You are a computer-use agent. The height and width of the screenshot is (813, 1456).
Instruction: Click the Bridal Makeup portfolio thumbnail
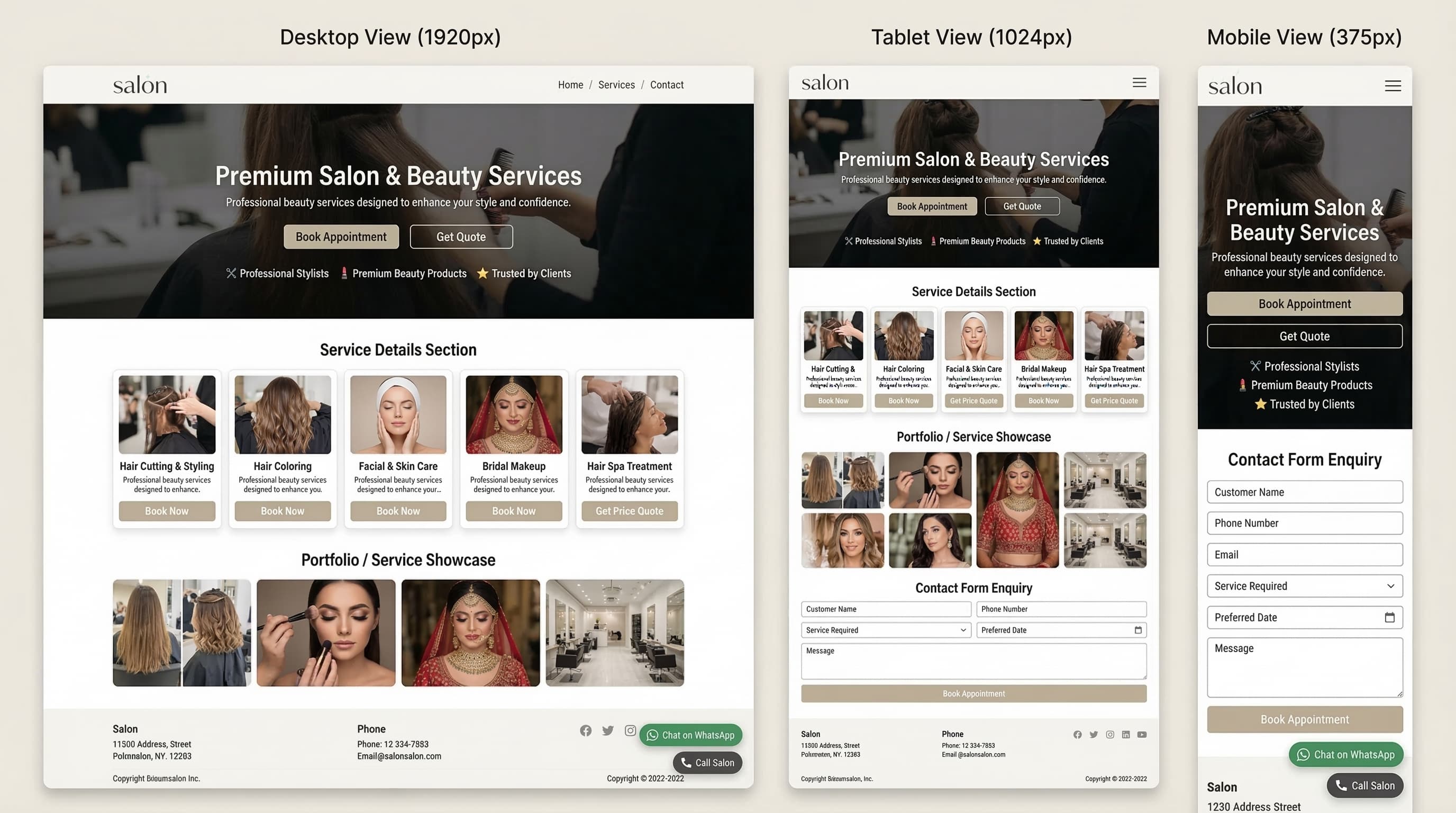(470, 633)
